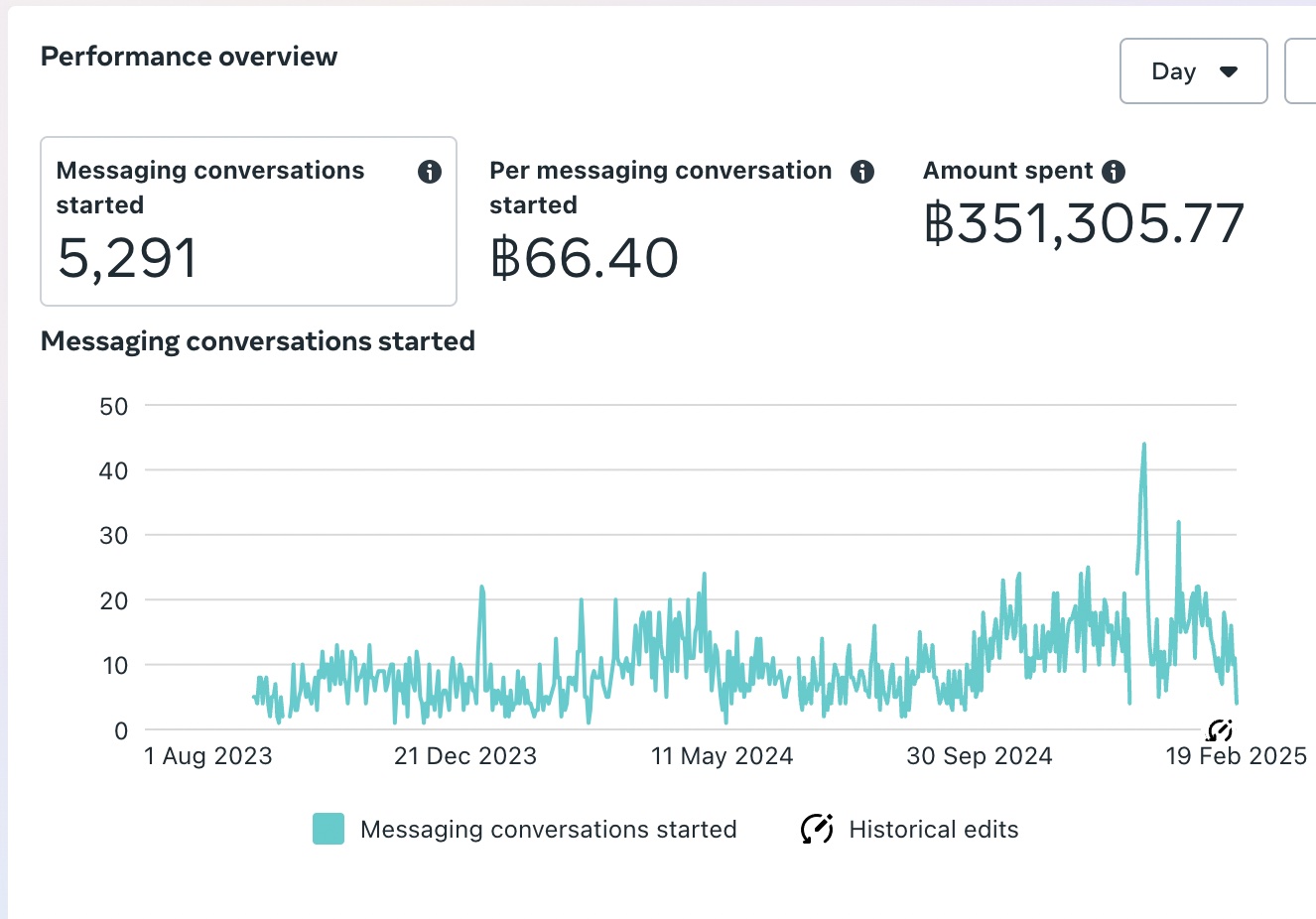1316x919 pixels.
Task: Click the ฿351,305.77 amount value
Action: tap(1084, 223)
